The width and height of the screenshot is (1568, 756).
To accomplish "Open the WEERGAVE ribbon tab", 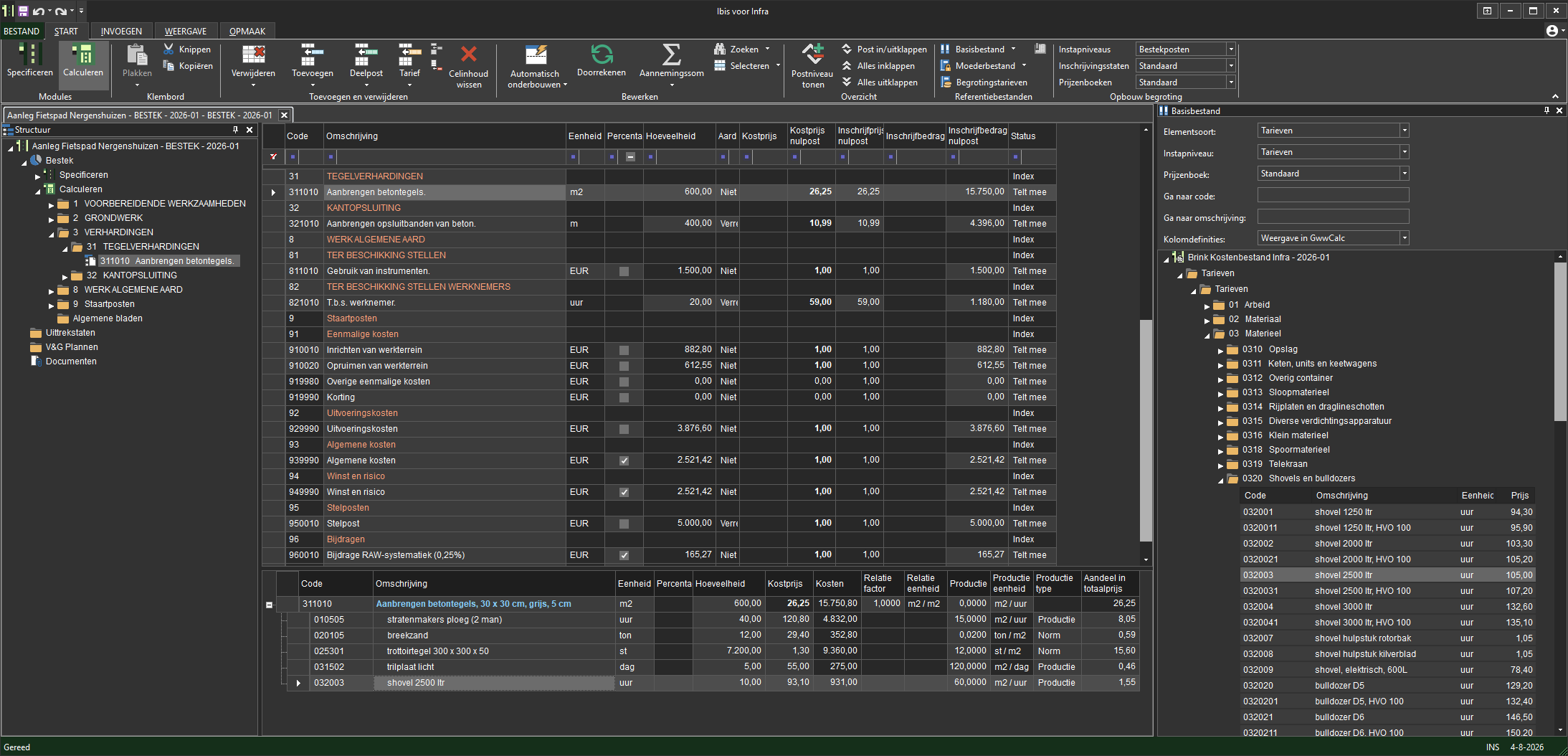I will click(186, 31).
